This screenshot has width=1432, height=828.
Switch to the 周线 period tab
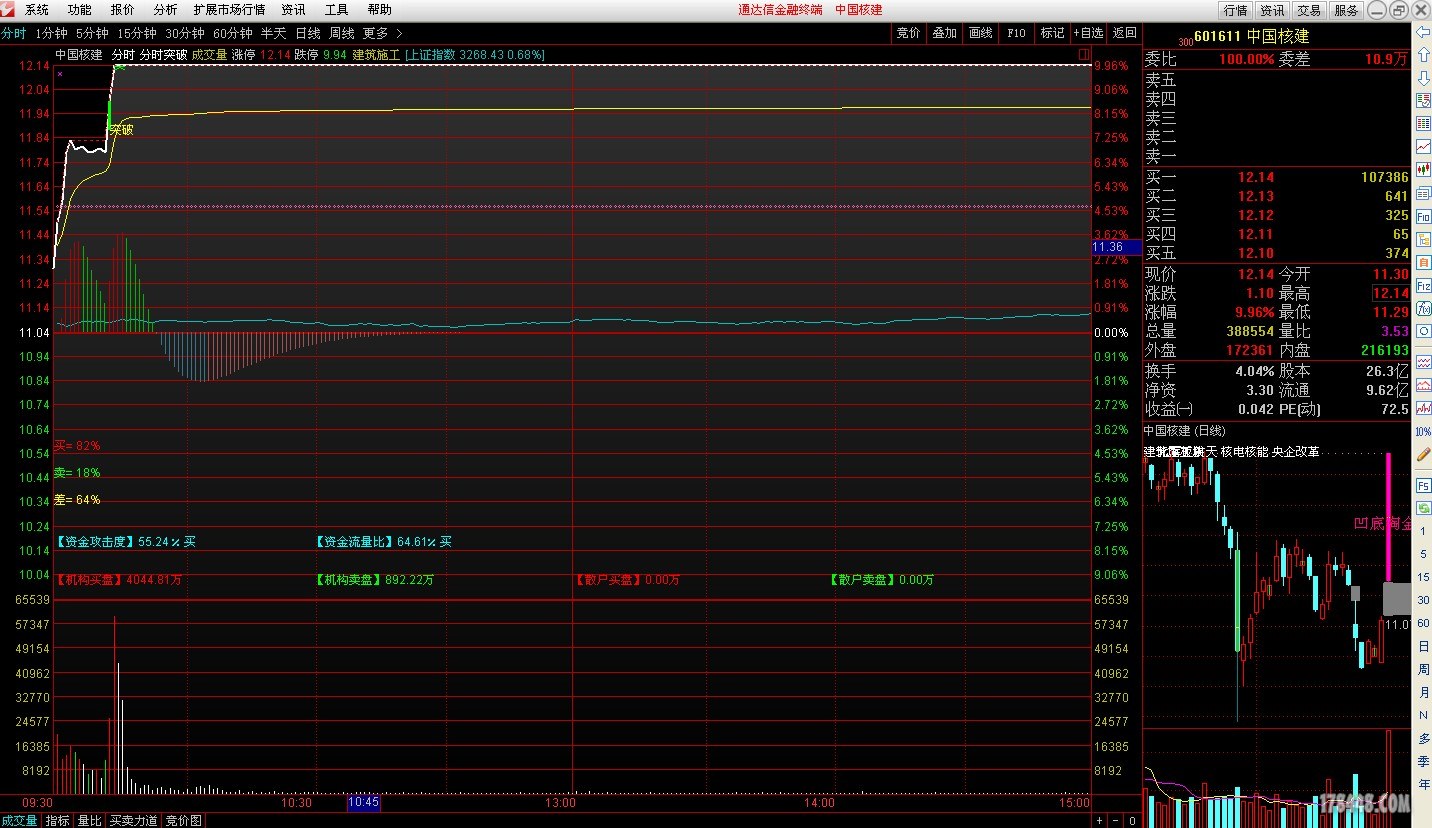(341, 33)
